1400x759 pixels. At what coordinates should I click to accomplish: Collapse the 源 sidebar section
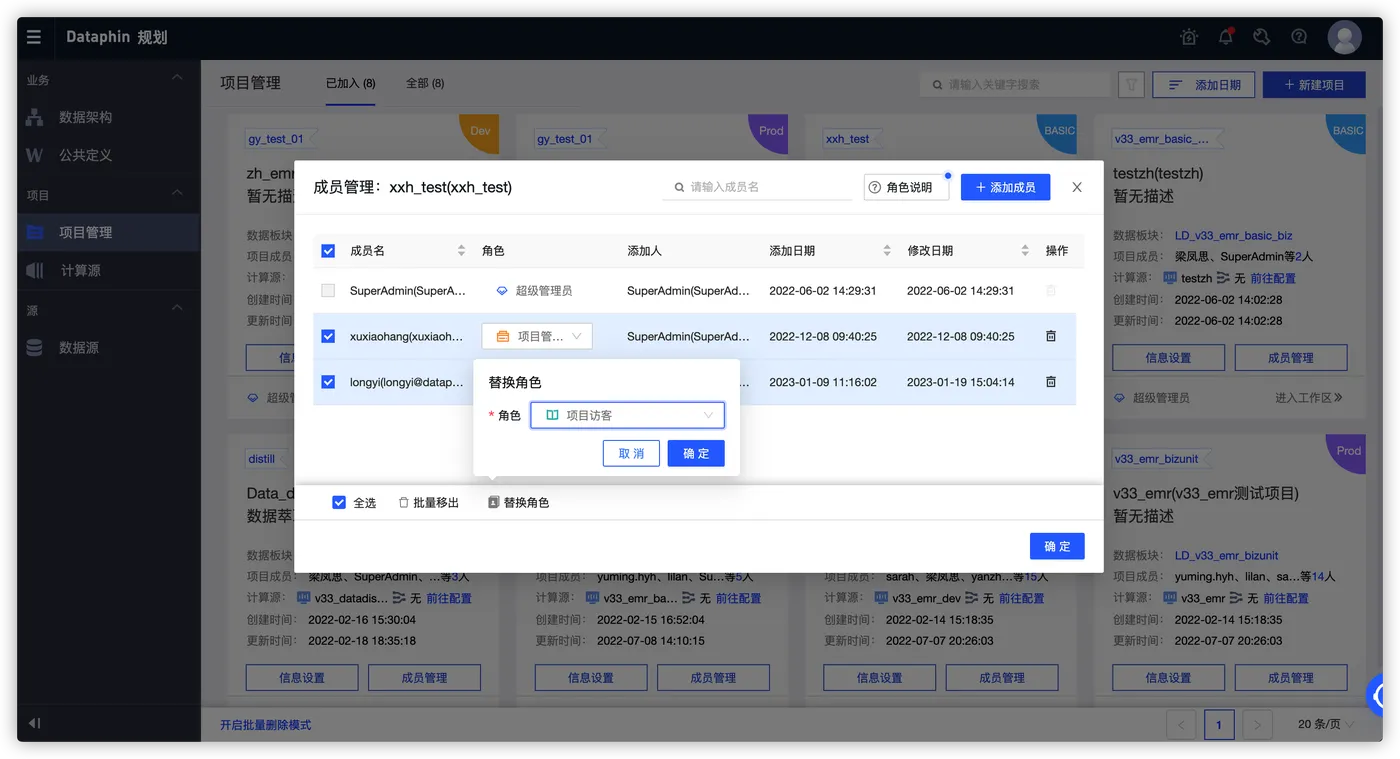177,310
